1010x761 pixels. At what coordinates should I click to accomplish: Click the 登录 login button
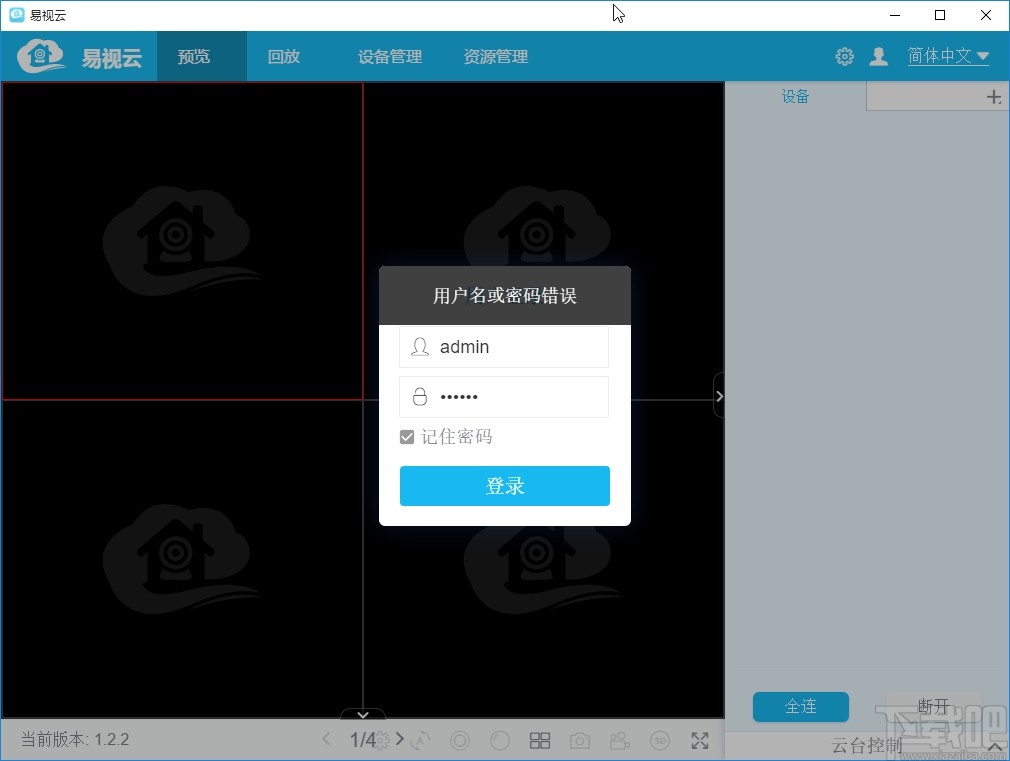[504, 486]
